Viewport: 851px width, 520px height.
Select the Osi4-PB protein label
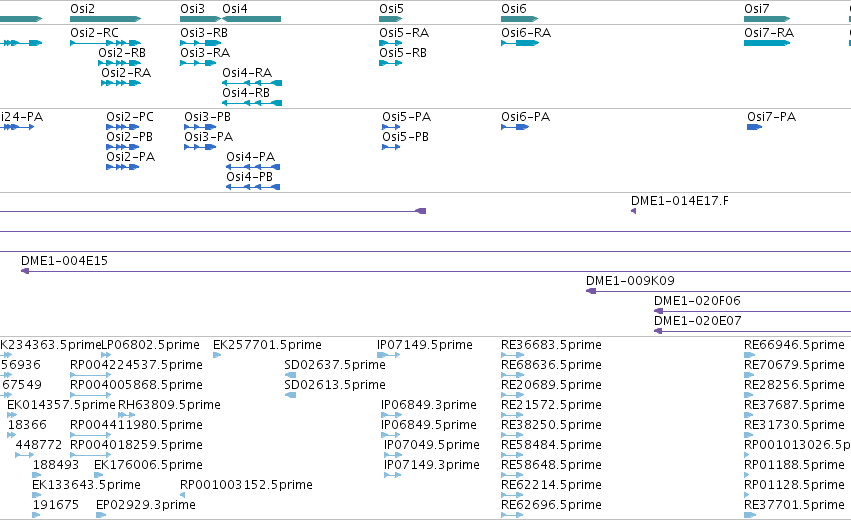pos(249,177)
